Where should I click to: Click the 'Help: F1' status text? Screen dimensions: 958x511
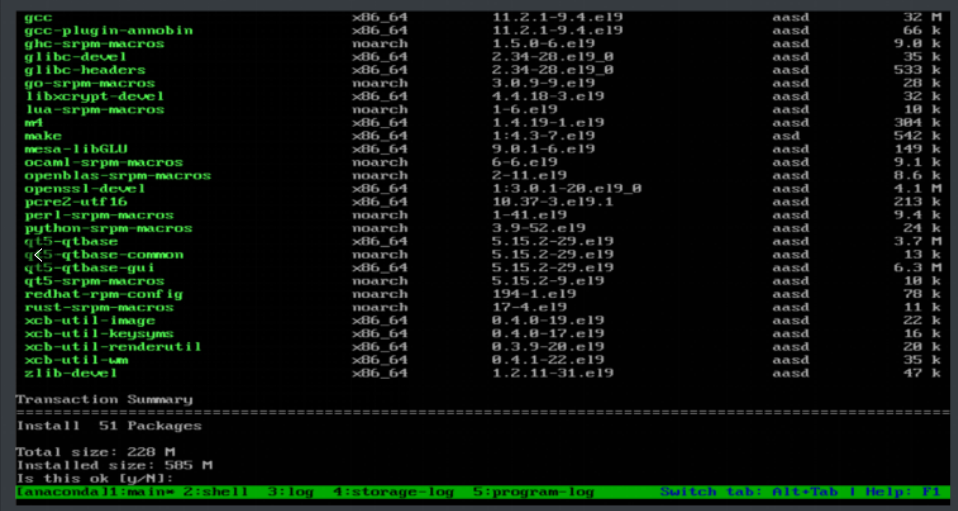(x=903, y=492)
